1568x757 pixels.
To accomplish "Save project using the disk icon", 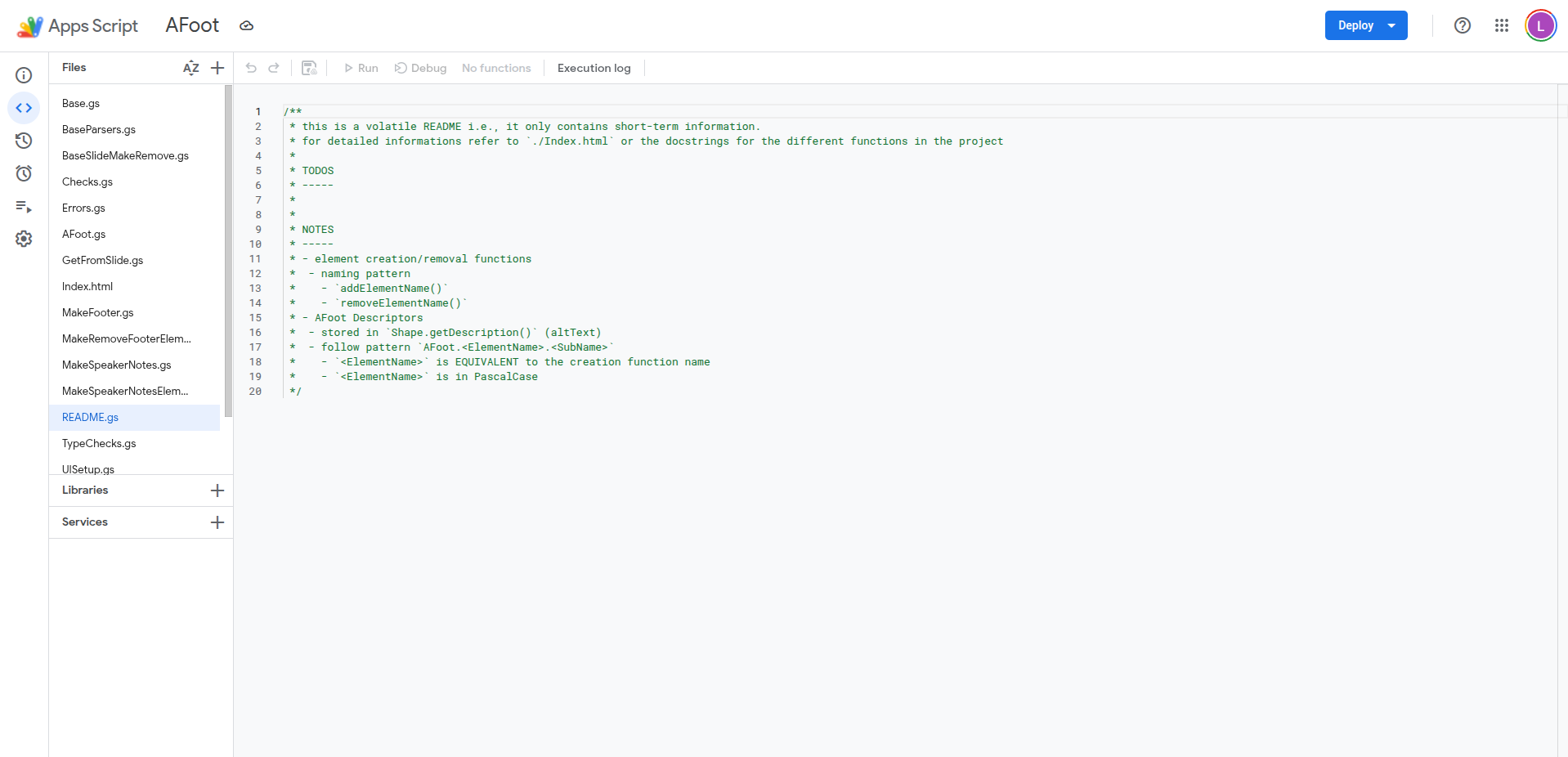I will [x=309, y=68].
